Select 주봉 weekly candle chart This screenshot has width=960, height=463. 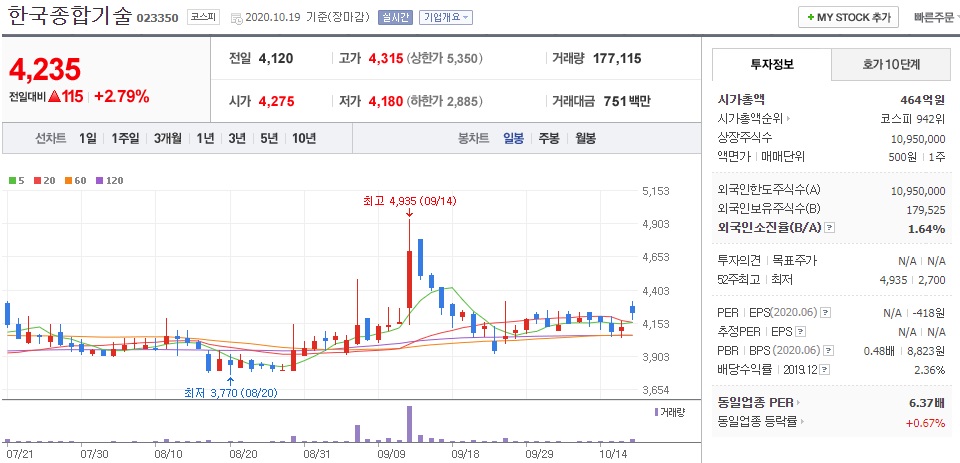(549, 138)
